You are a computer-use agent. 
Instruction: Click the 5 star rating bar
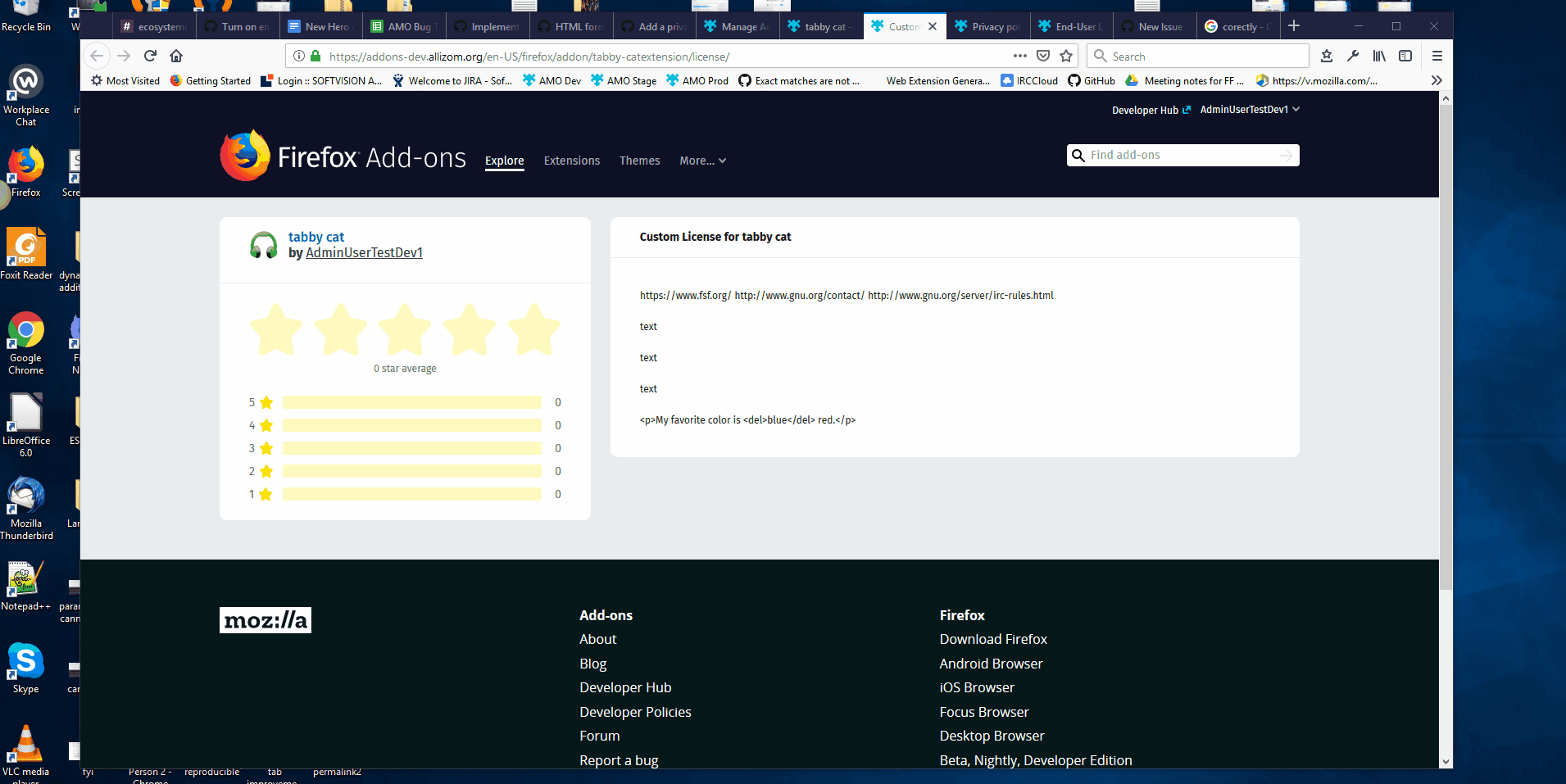pos(412,402)
